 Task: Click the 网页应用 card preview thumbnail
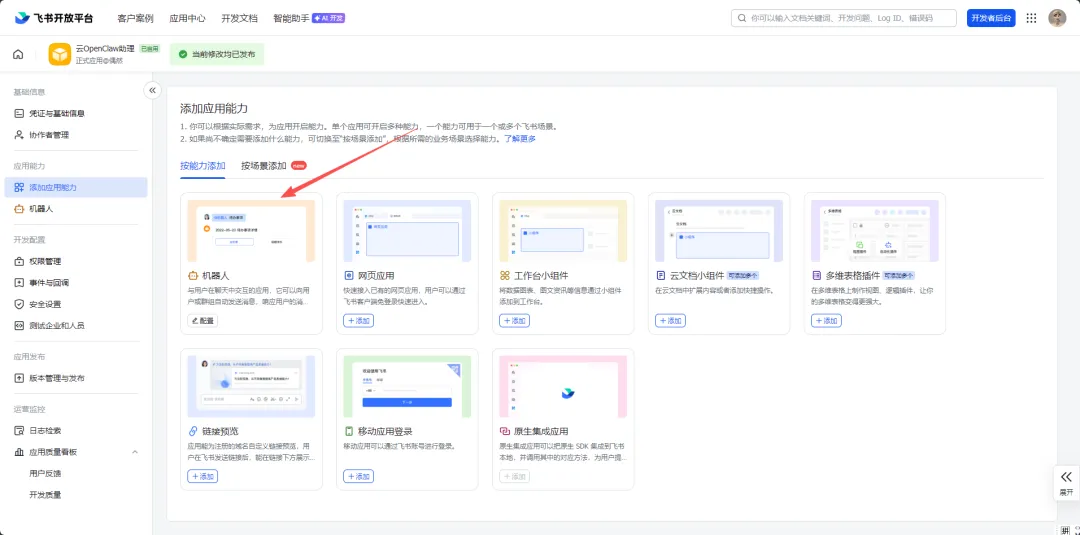coord(407,231)
